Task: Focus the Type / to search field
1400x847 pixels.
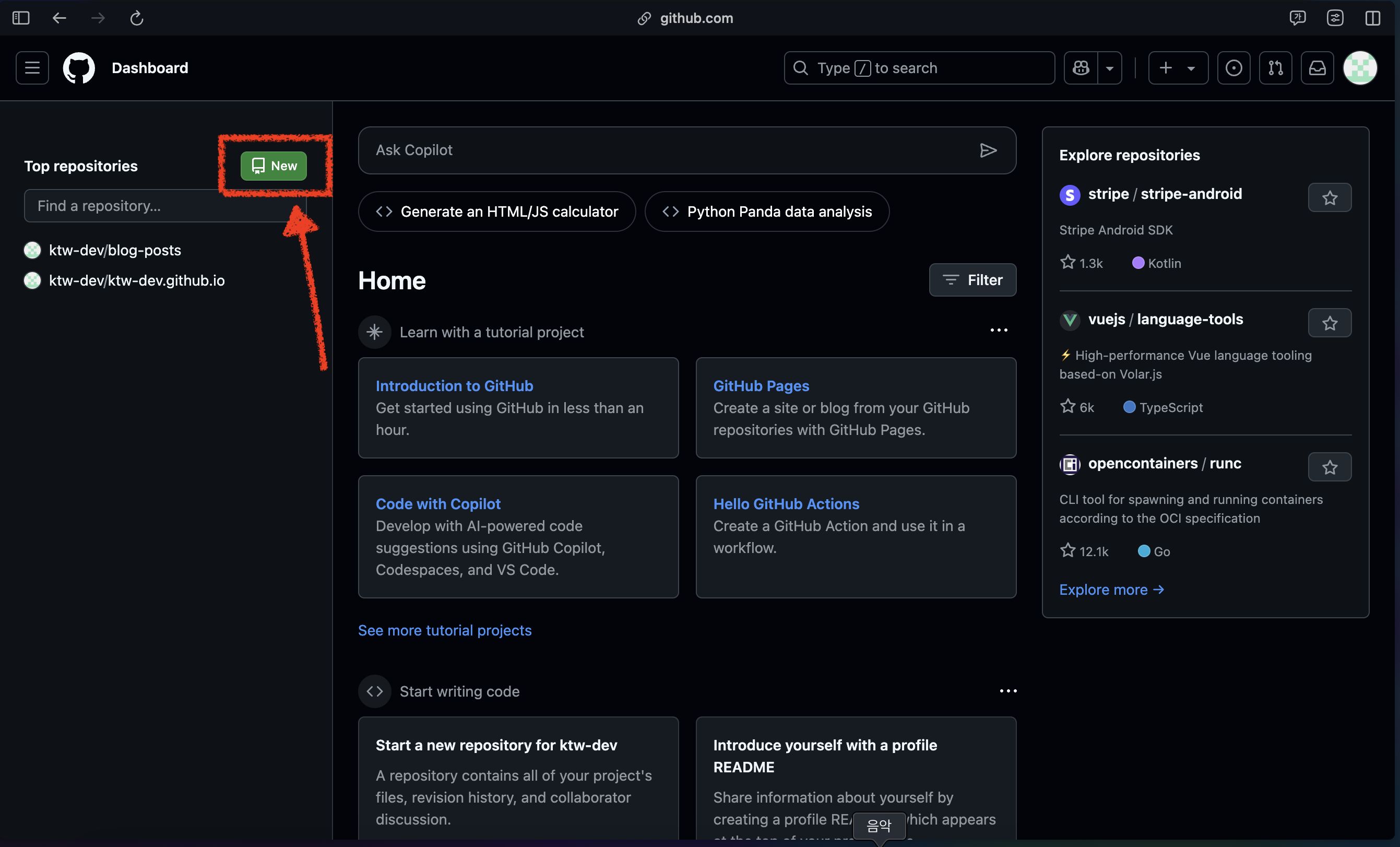Action: tap(919, 68)
